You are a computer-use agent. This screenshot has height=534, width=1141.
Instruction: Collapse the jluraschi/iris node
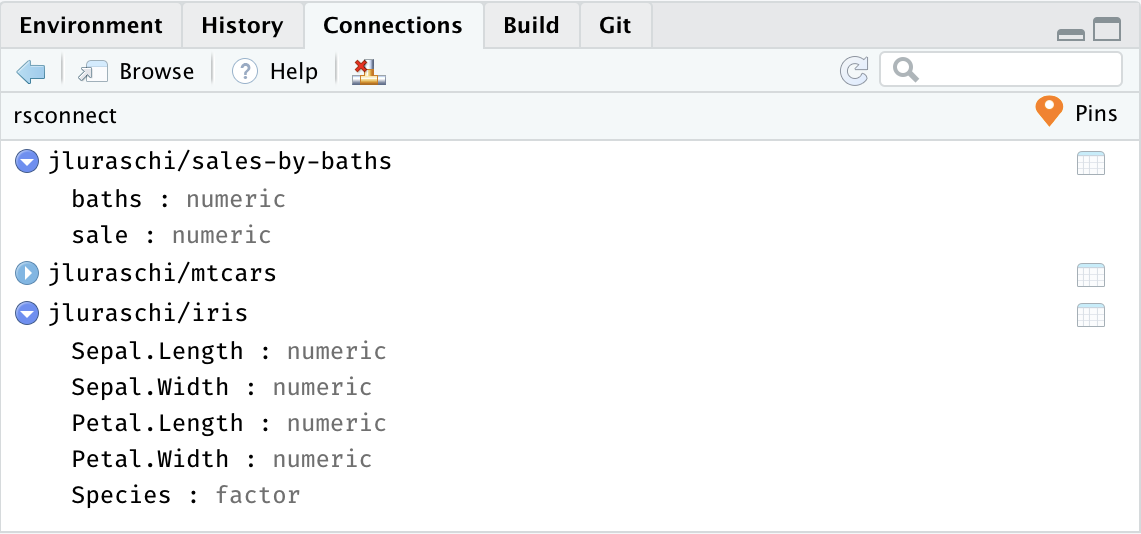pos(27,314)
